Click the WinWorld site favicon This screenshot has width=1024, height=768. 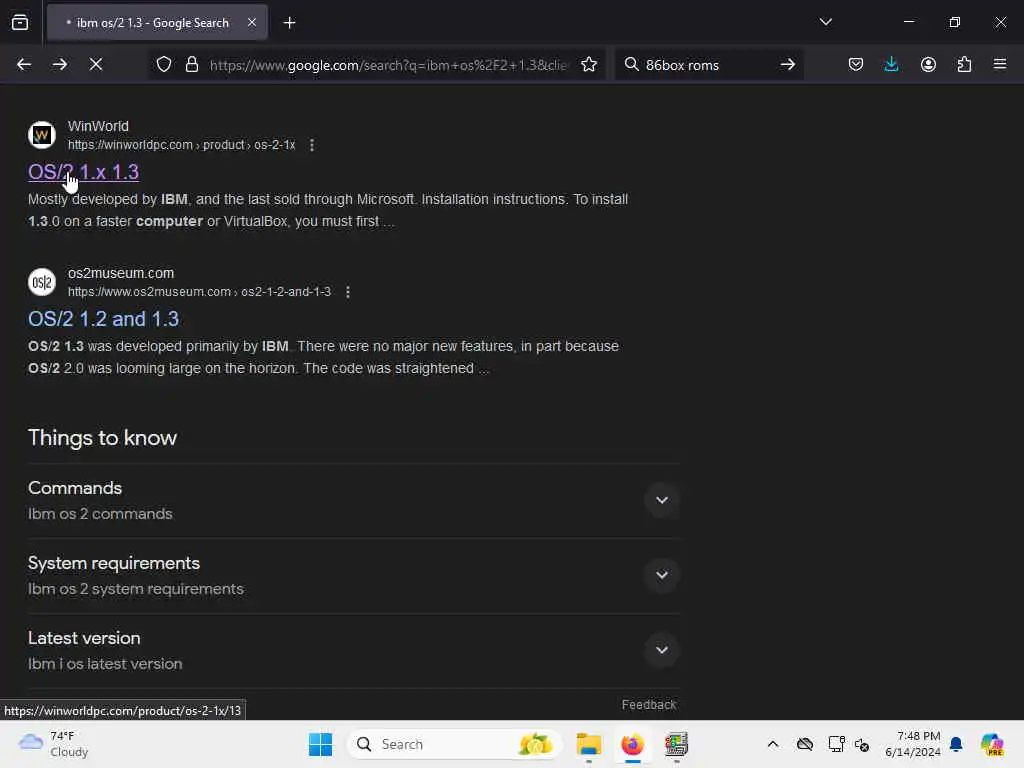click(42, 135)
